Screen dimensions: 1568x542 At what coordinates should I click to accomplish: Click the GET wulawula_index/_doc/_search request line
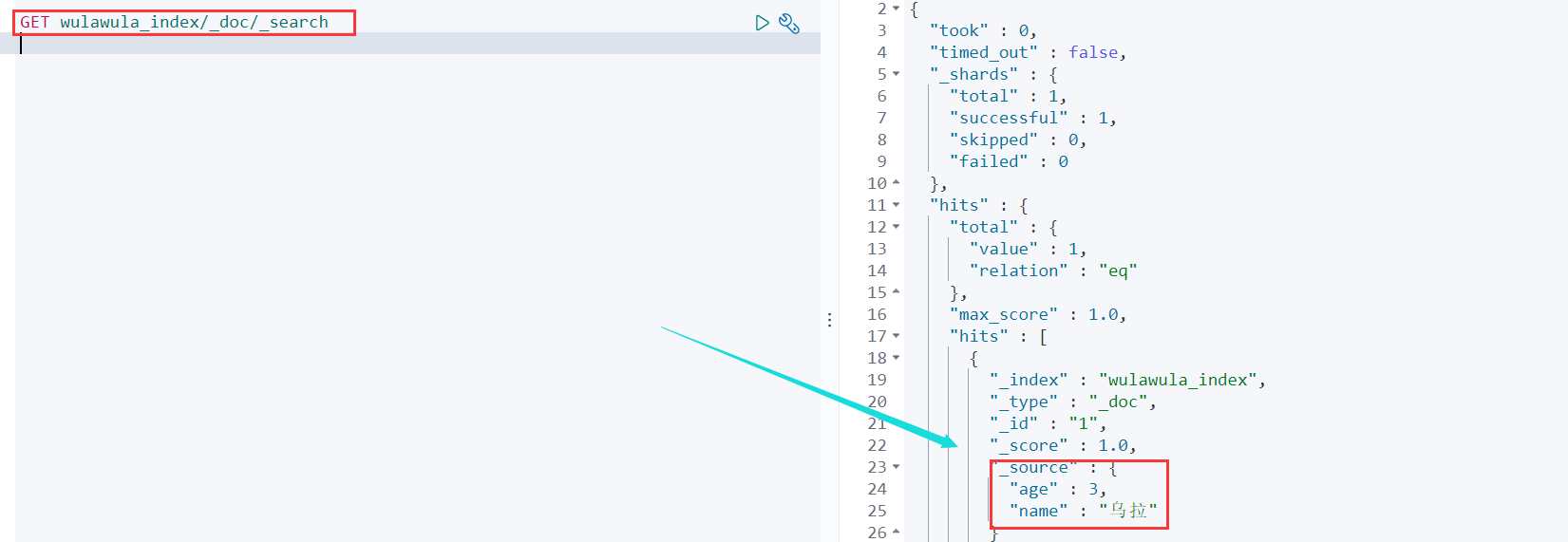174,22
